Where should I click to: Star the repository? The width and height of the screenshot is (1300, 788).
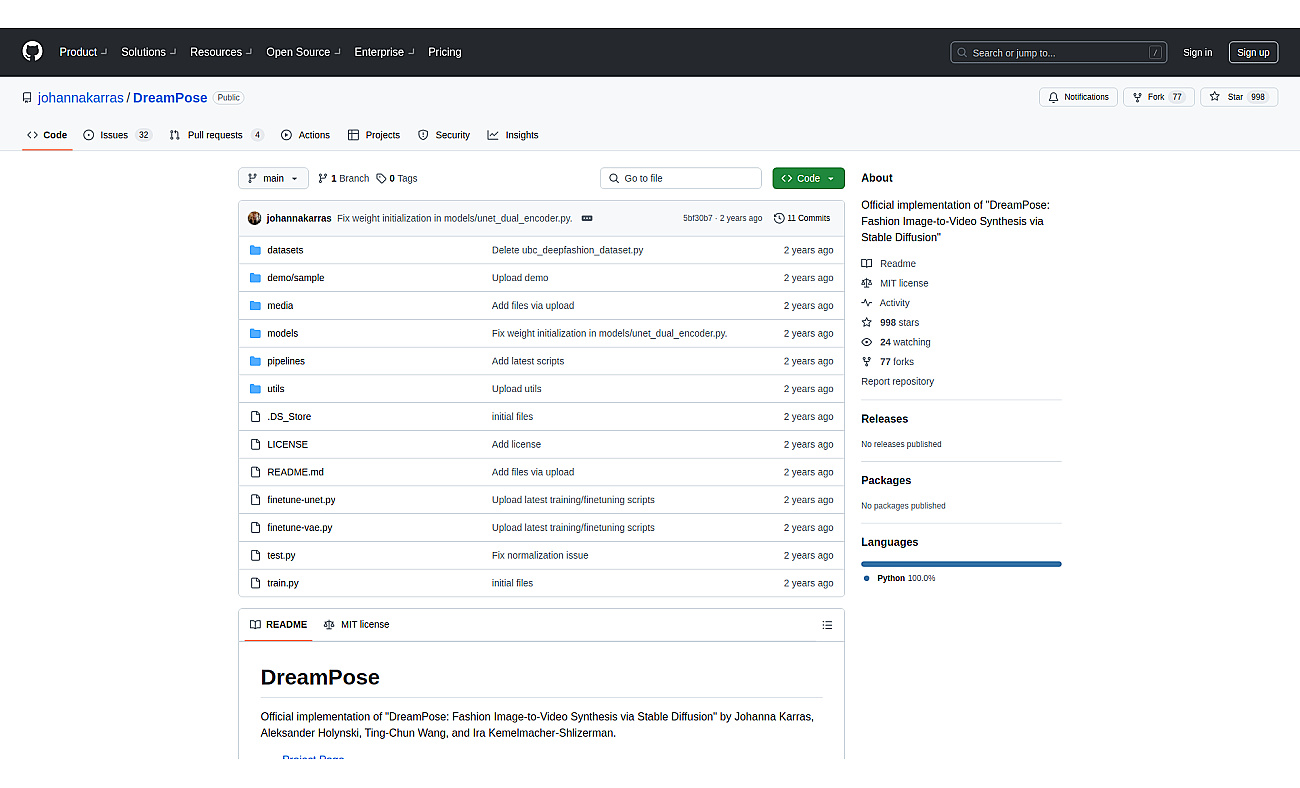click(1239, 97)
